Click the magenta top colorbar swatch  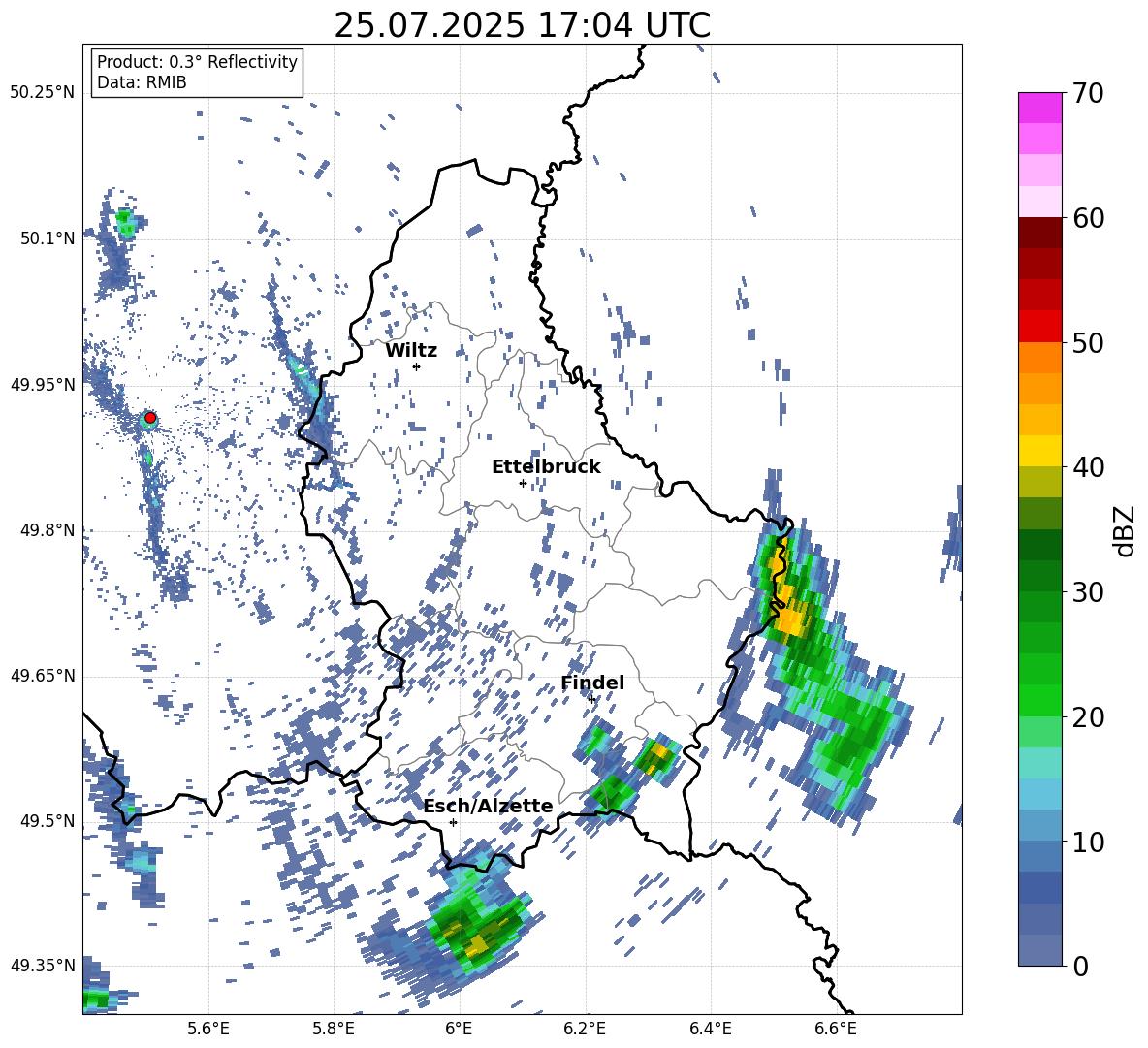pyautogui.click(x=1039, y=108)
